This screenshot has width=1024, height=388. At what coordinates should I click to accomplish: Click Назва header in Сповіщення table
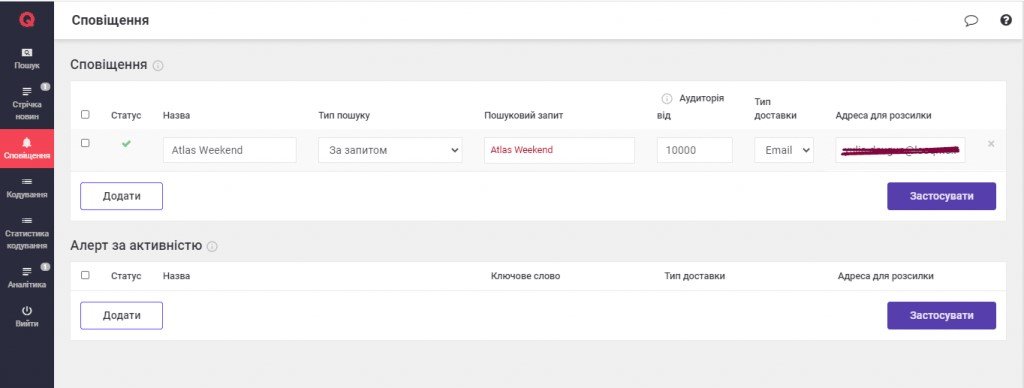click(176, 116)
